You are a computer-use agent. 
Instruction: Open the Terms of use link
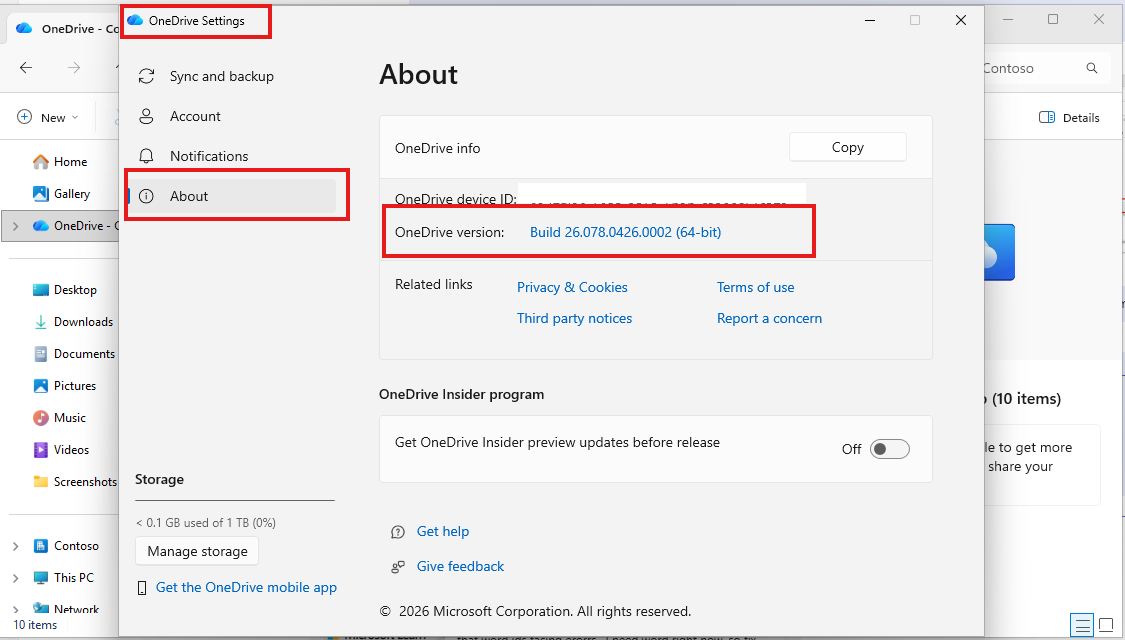point(755,287)
